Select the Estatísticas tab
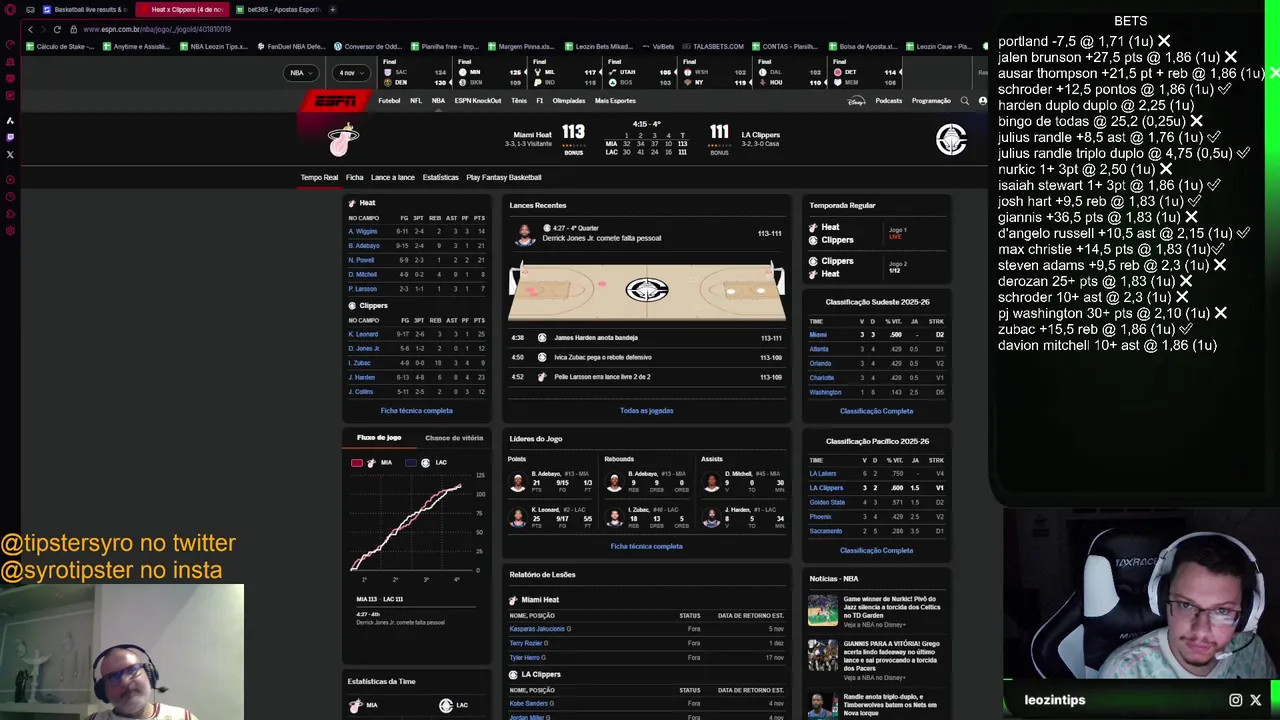Viewport: 1280px width, 720px height. click(440, 177)
